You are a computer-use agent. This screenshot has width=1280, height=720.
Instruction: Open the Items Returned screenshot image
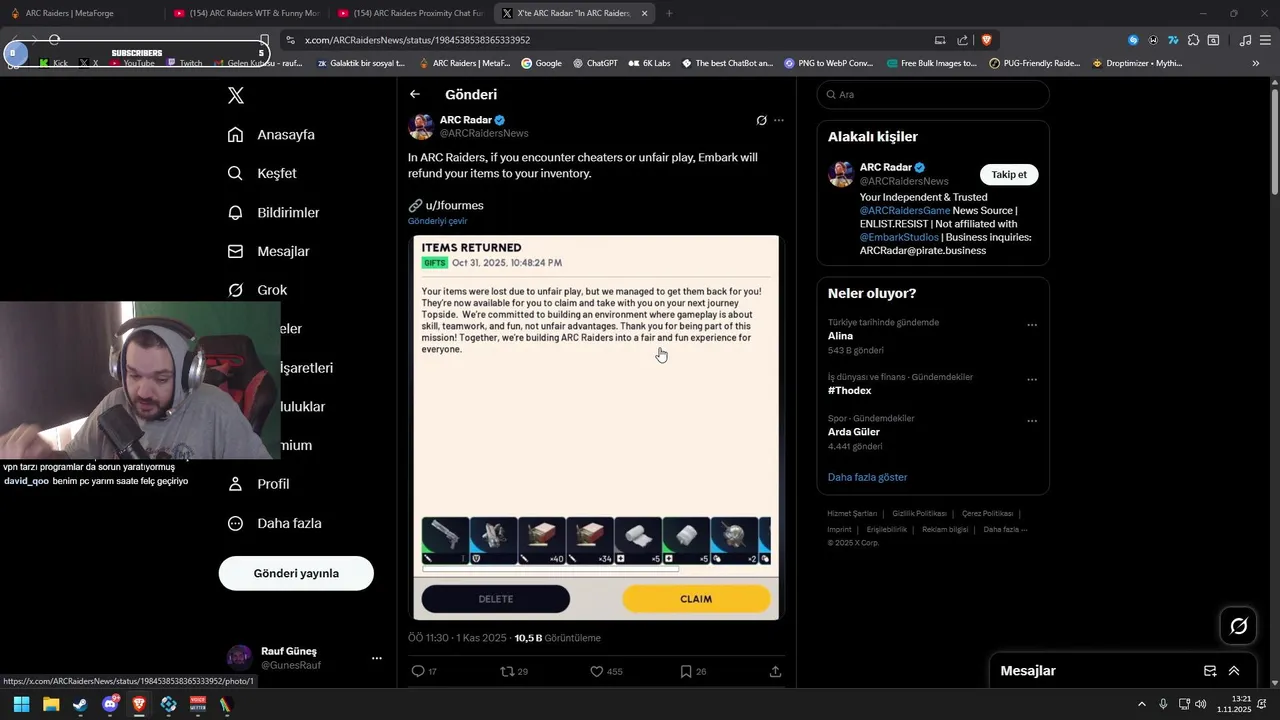pos(596,427)
